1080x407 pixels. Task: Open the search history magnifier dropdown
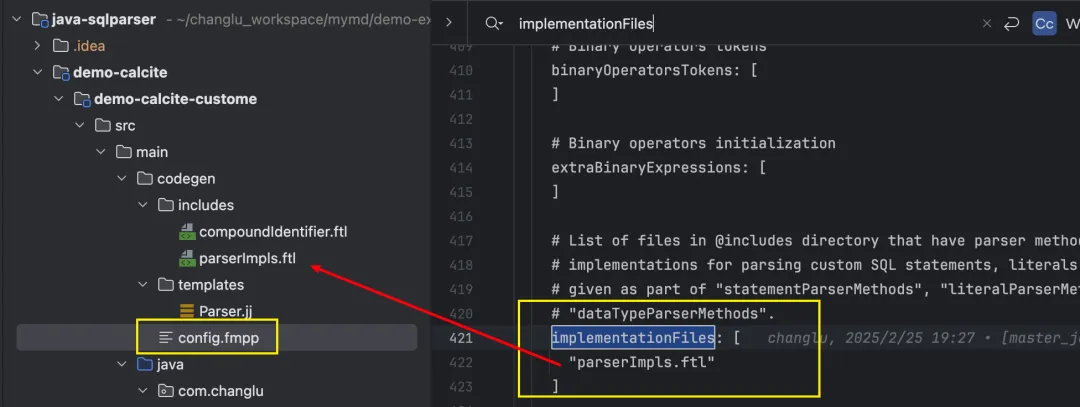pos(493,23)
